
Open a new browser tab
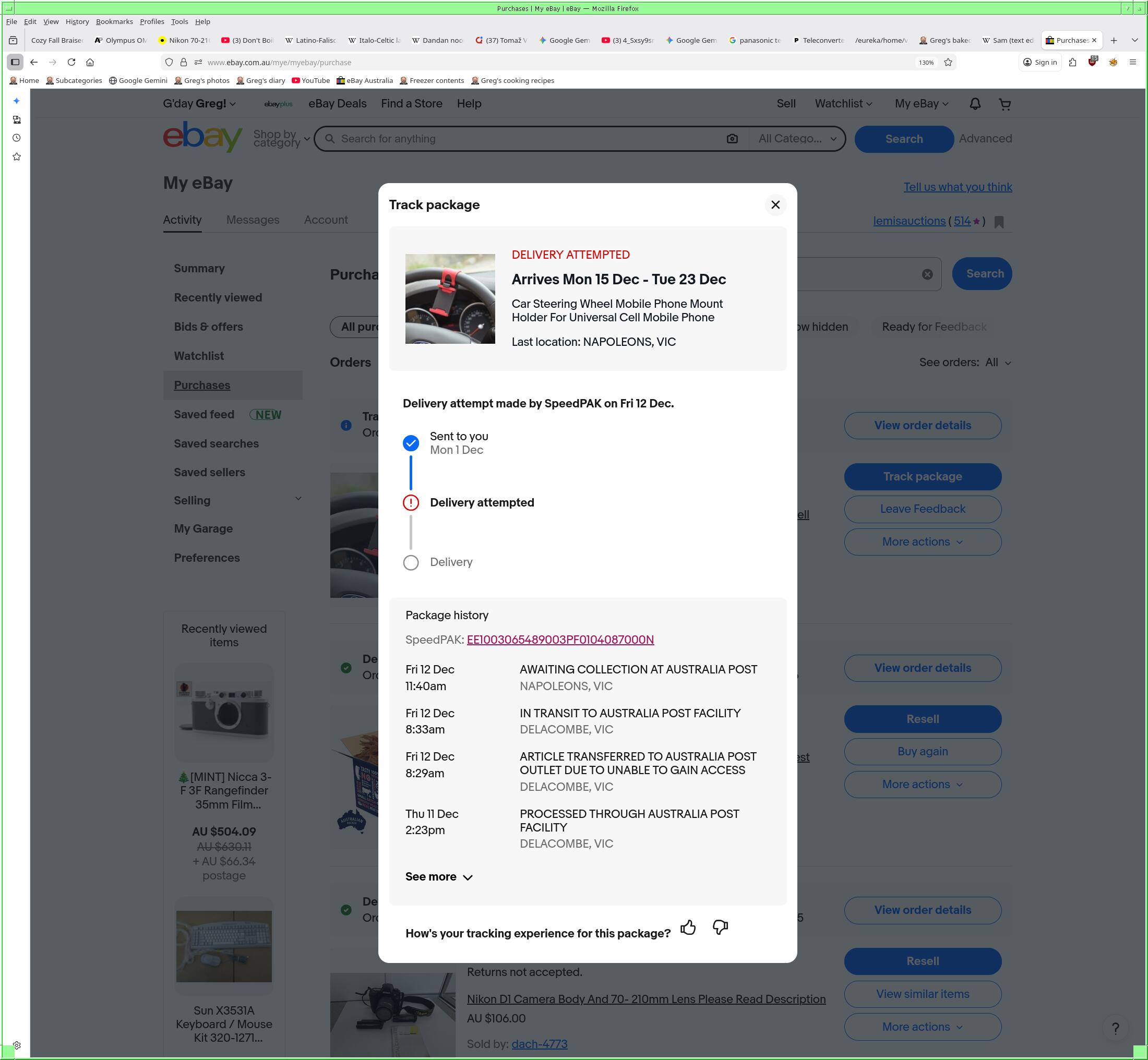click(1114, 40)
